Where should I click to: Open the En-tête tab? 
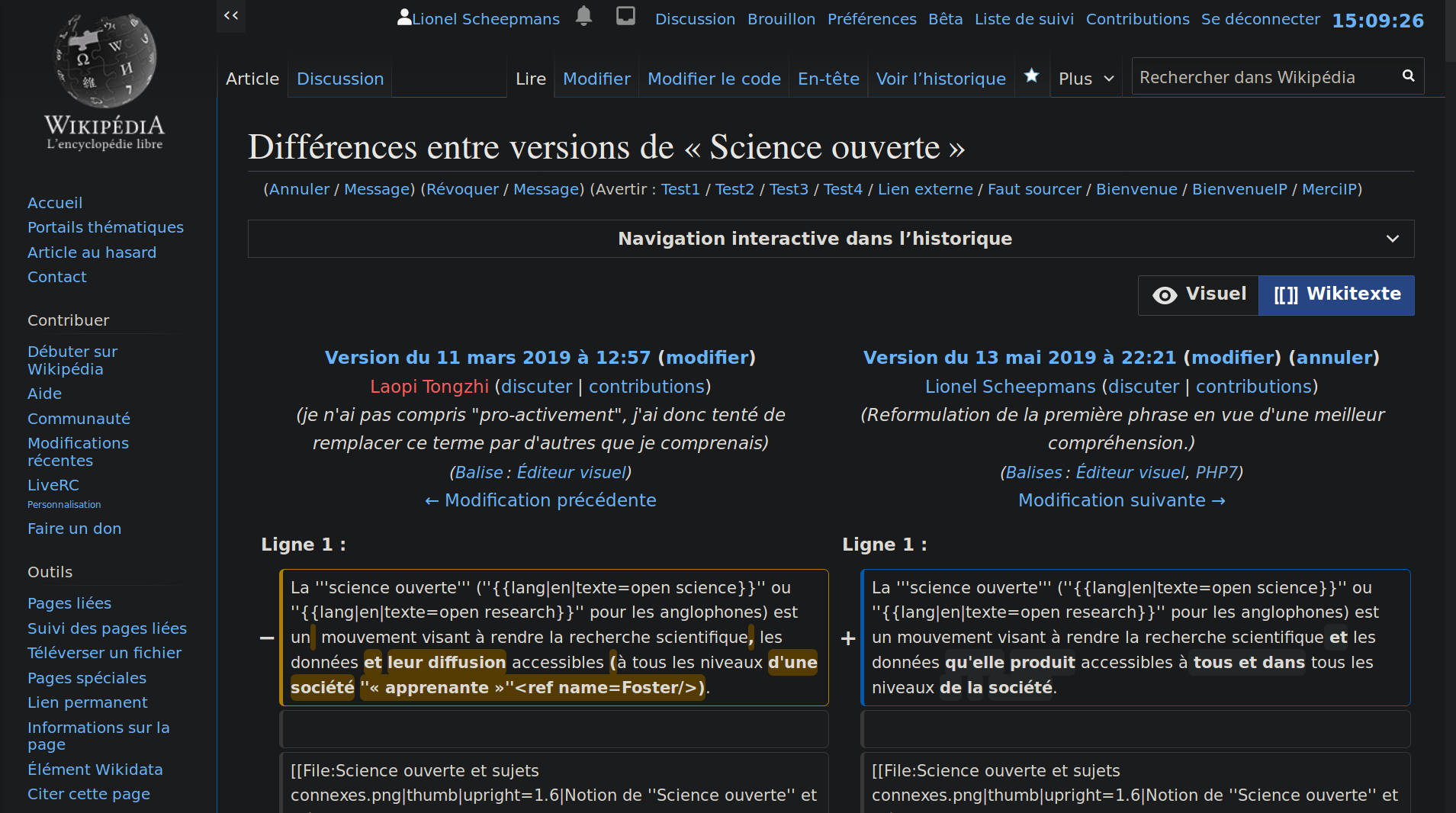pos(828,79)
